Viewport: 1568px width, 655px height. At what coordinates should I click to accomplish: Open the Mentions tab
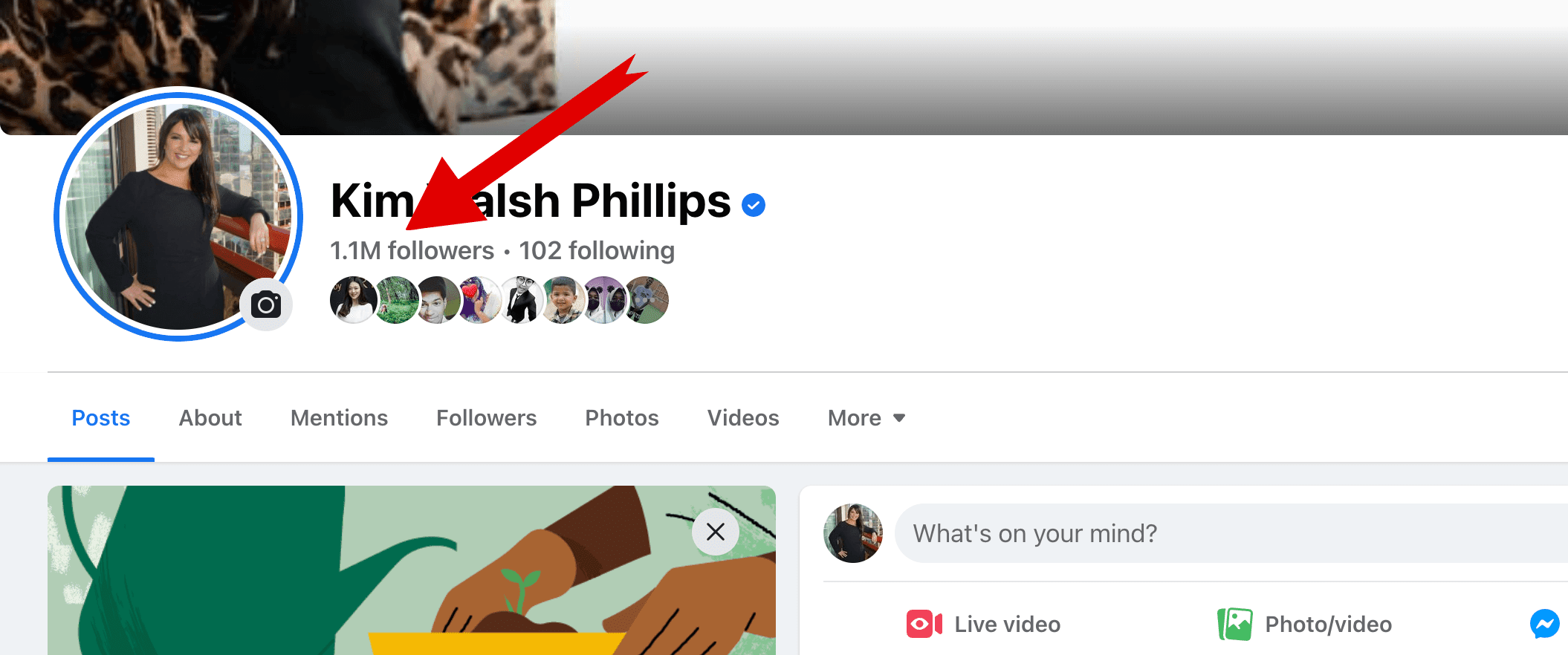click(339, 418)
